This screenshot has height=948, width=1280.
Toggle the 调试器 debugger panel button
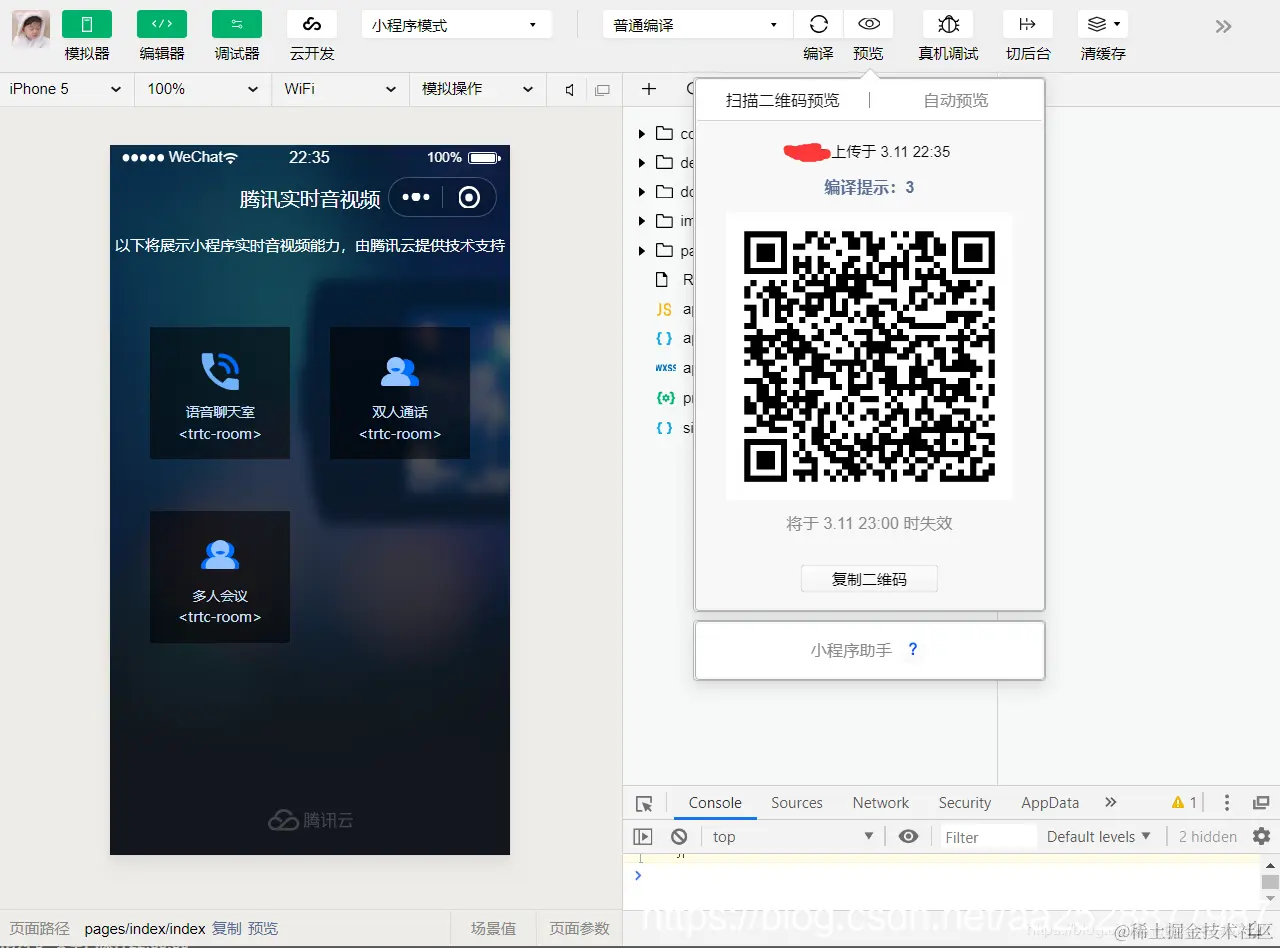pyautogui.click(x=237, y=24)
